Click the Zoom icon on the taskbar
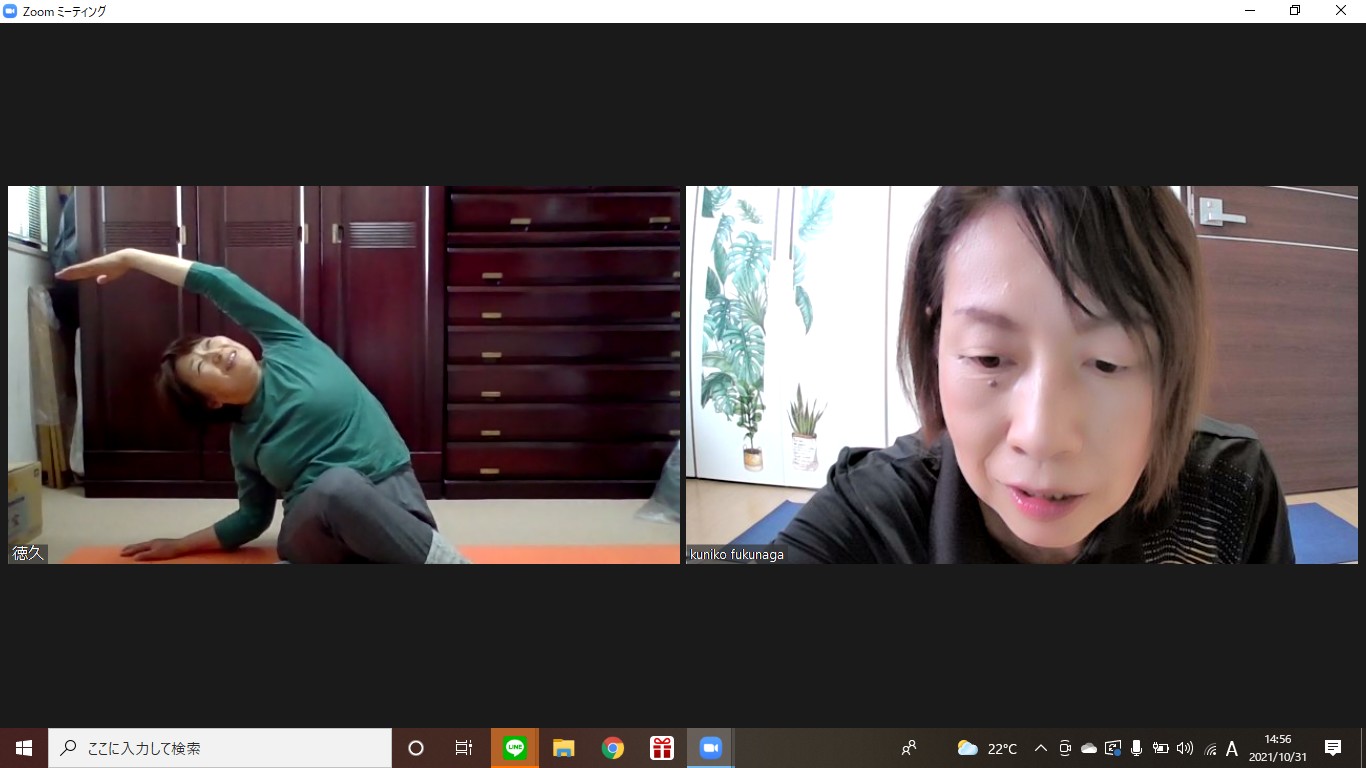Viewport: 1366px width, 768px height. [711, 748]
